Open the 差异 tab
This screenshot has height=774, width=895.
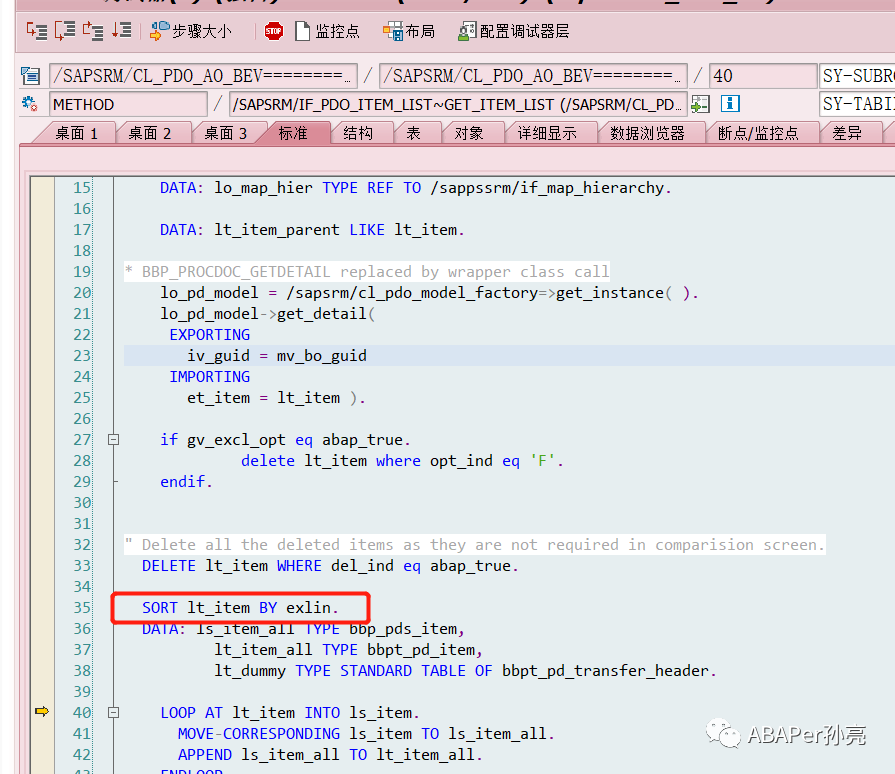[x=847, y=134]
